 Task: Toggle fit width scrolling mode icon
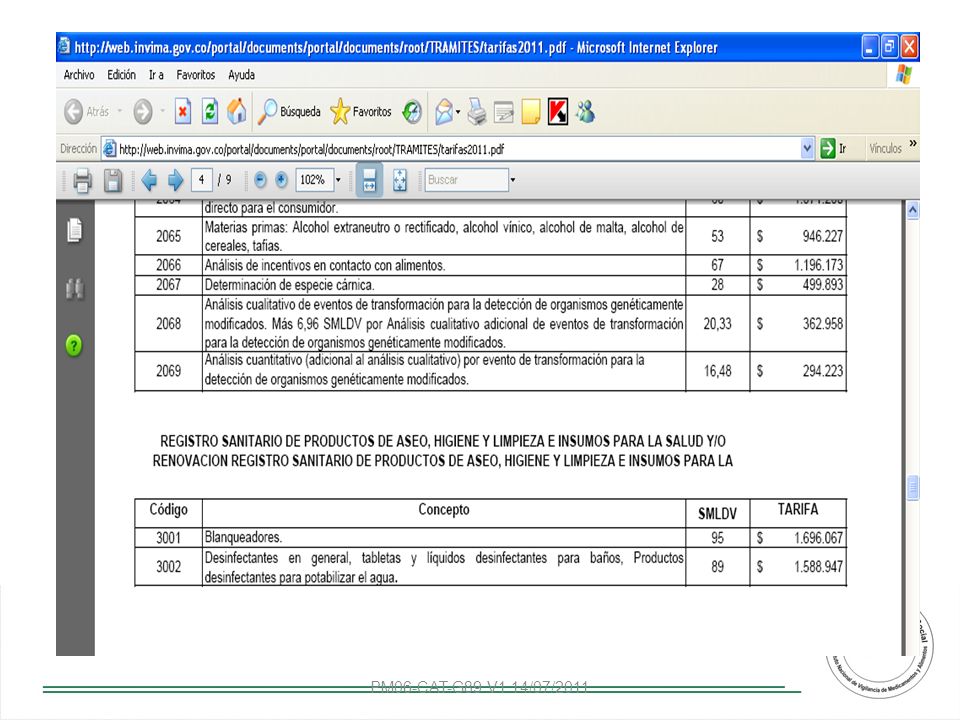coord(369,181)
